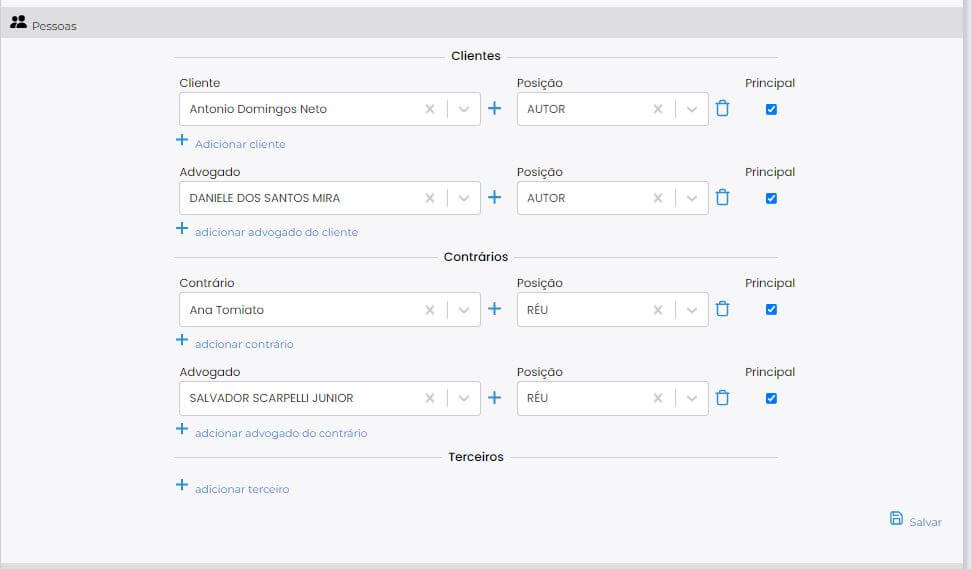Click adicionar advogado do cliente link
971x569 pixels.
tap(276, 232)
